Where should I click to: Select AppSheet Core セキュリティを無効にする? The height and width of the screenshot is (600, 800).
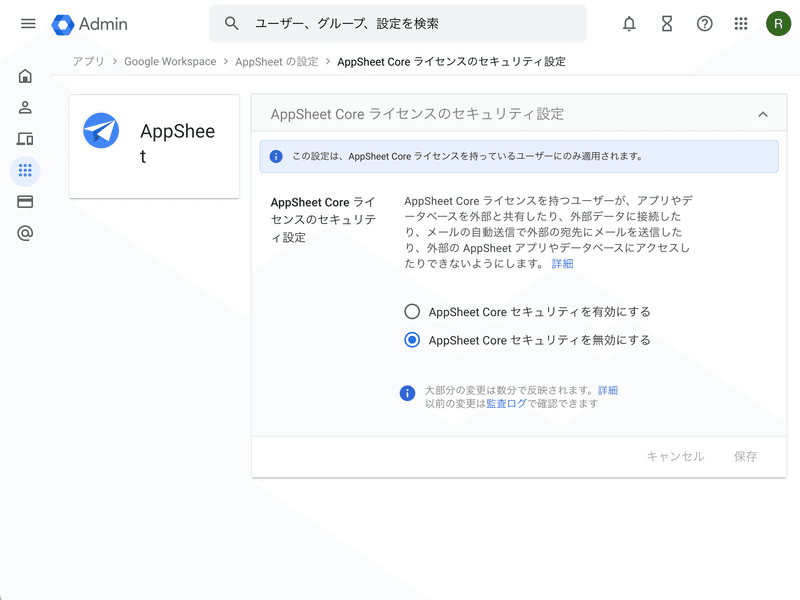[412, 340]
